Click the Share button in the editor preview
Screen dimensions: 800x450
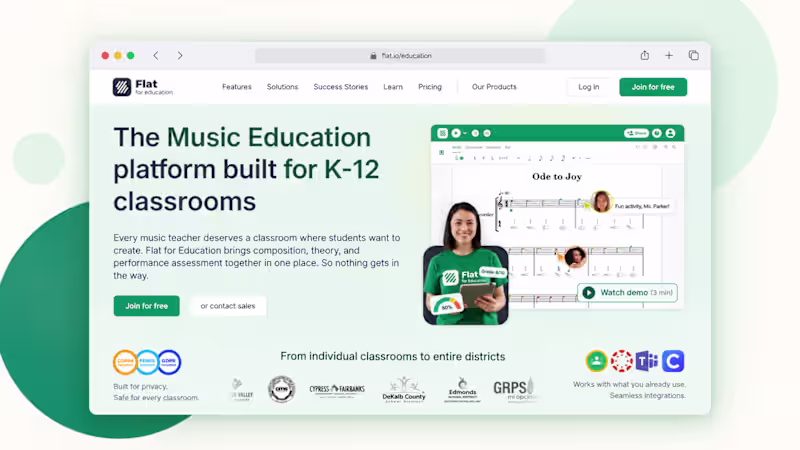(636, 133)
